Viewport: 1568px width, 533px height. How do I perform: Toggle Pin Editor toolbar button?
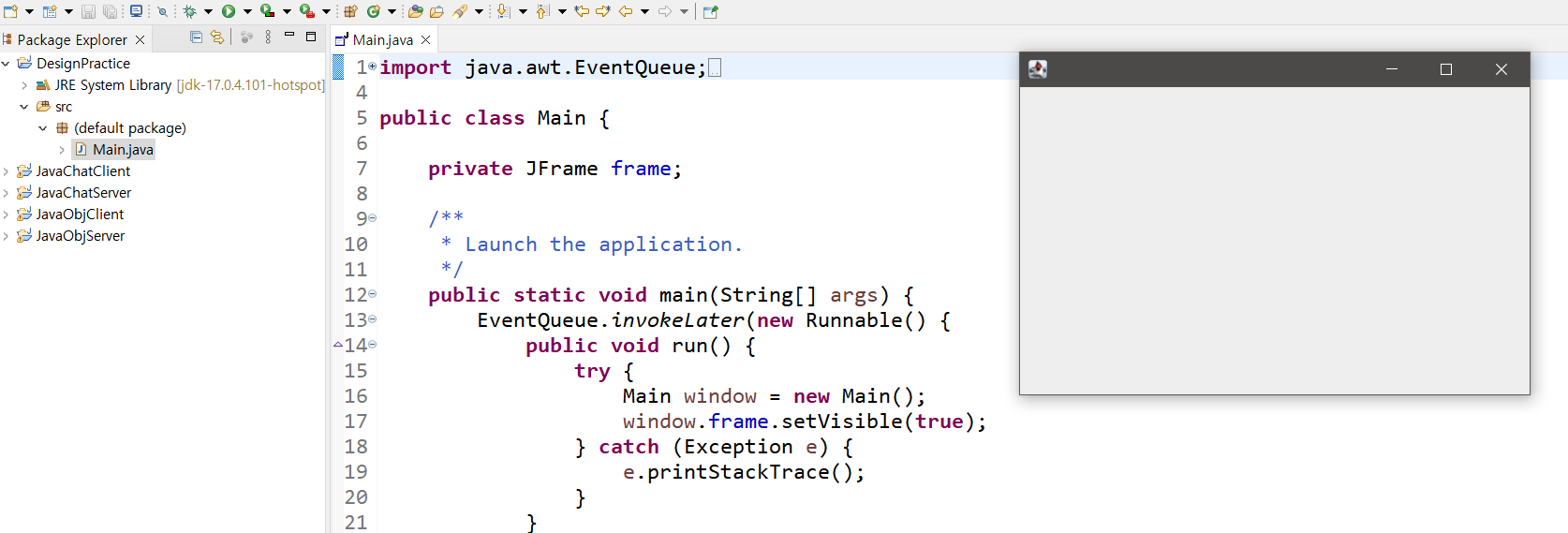[711, 11]
